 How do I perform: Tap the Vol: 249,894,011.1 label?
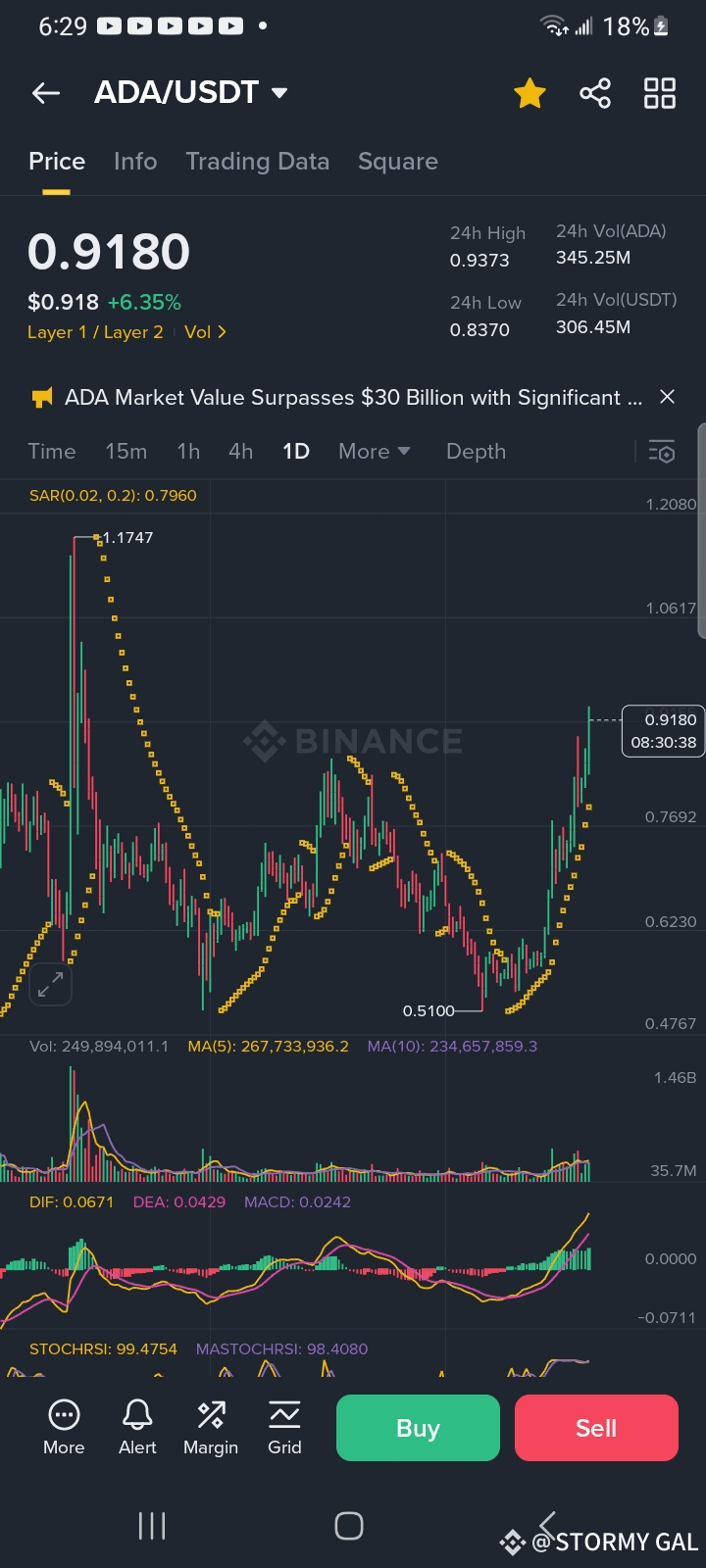click(99, 1047)
